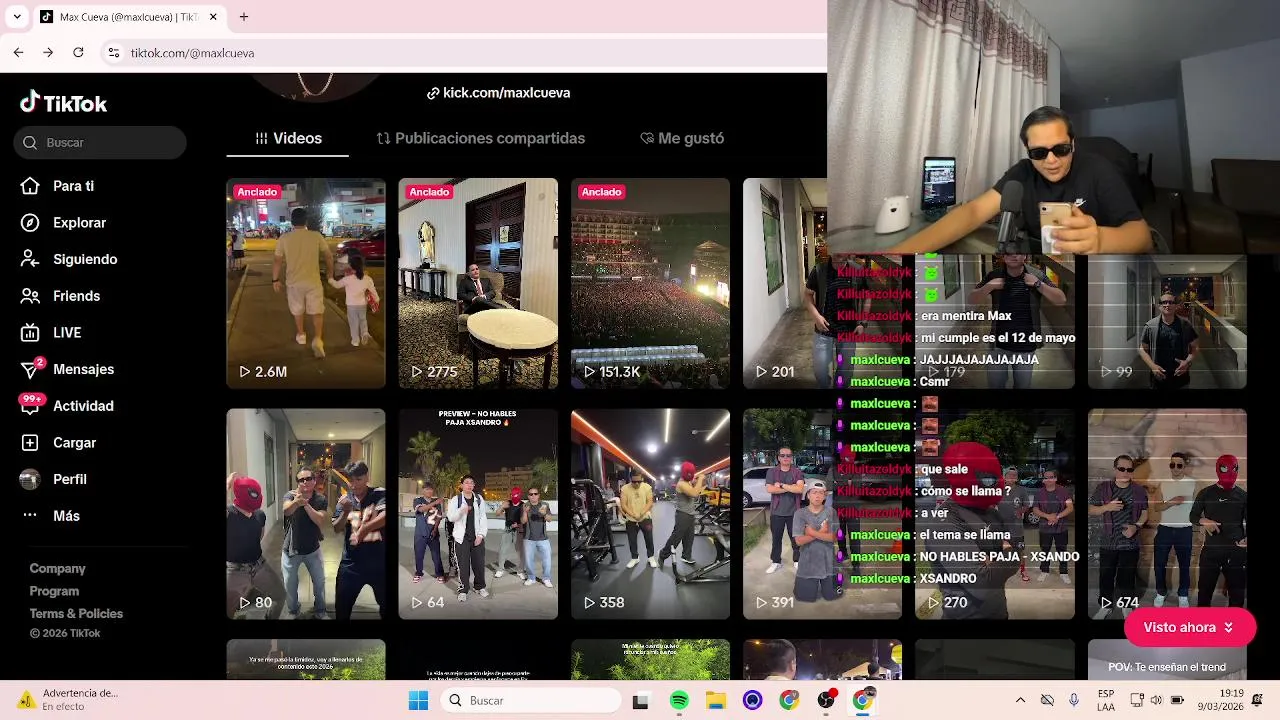Switch to Publicaciones compartidas tab
This screenshot has width=1280, height=720.
coord(480,138)
